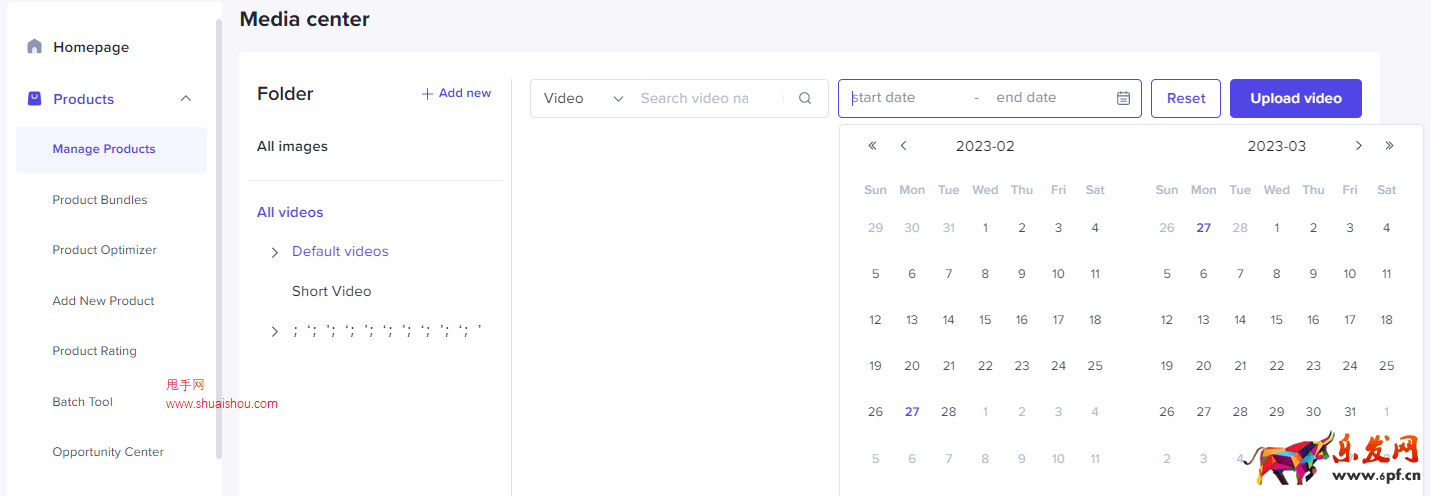1431x496 pixels.
Task: Go to previous year with double-left arrow
Action: click(x=872, y=146)
